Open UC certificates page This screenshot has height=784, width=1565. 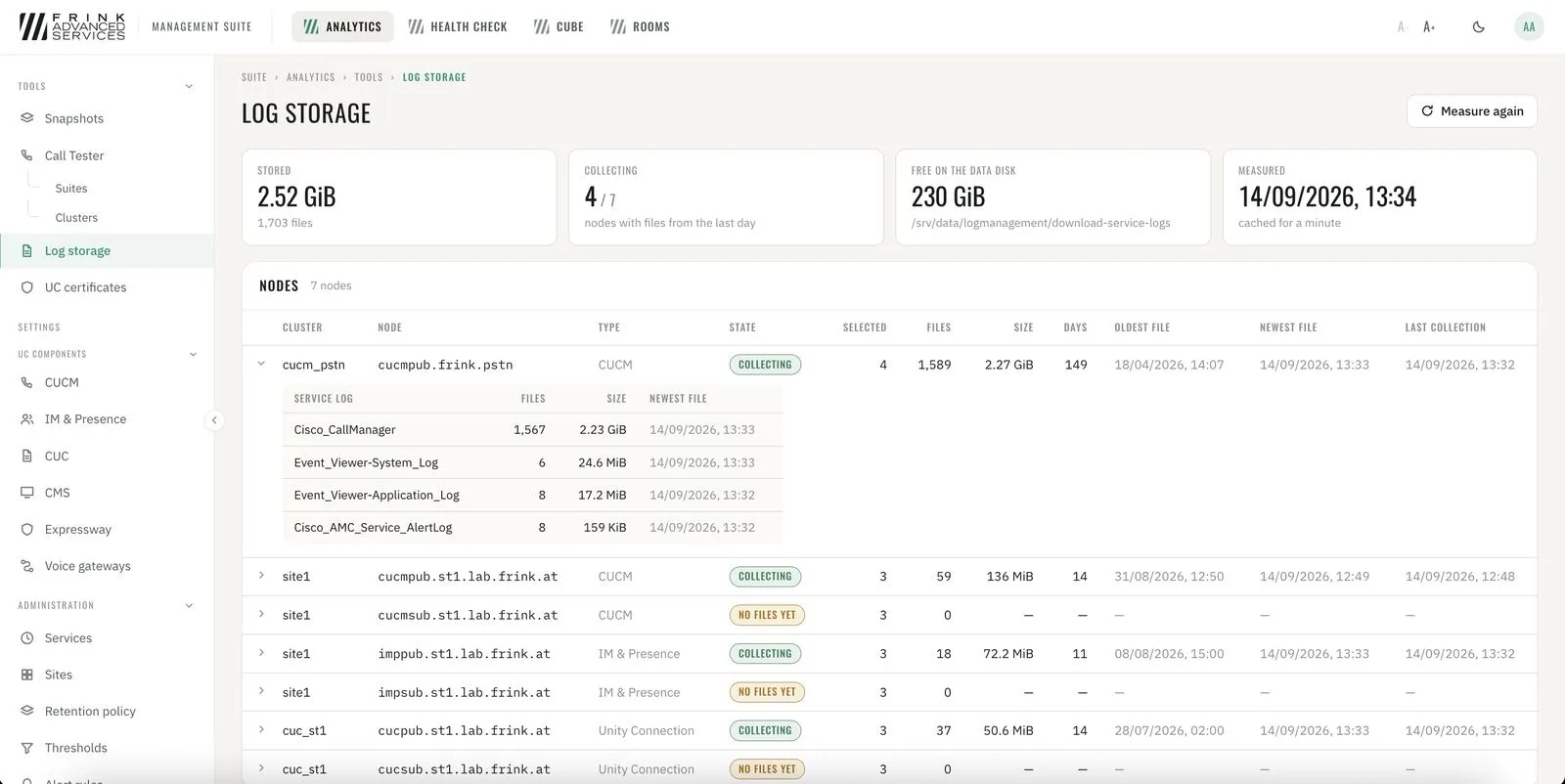85,287
